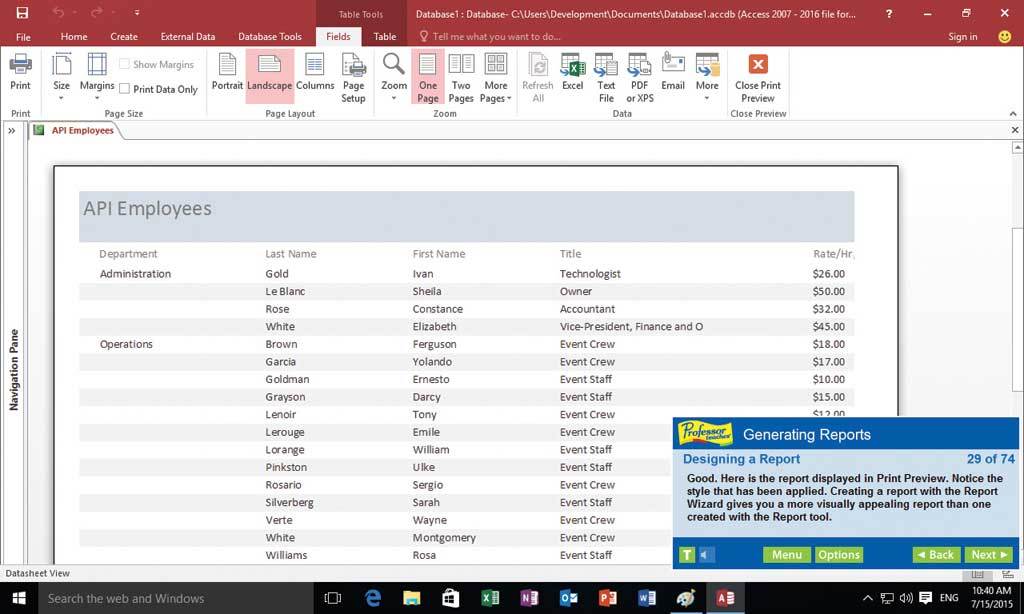Screen dimensions: 1024x614
Task: Open the Page Setup dialog
Action: point(354,78)
